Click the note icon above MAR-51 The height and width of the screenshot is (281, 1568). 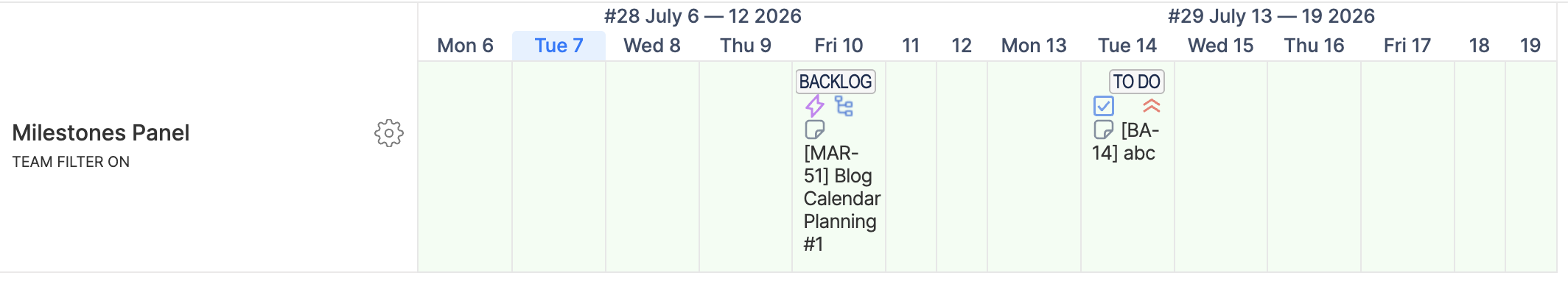pos(815,130)
